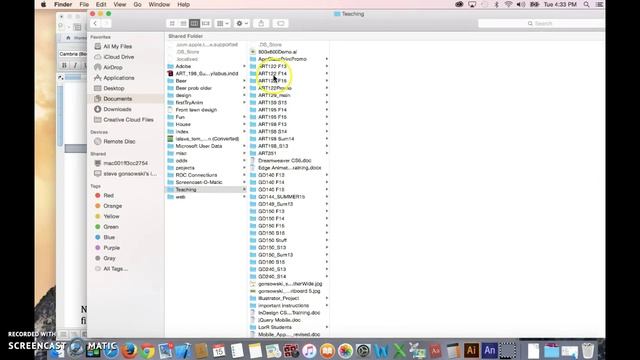640x360 pixels.
Task: Select 800x600Demo.ai file
Action: pos(277,52)
